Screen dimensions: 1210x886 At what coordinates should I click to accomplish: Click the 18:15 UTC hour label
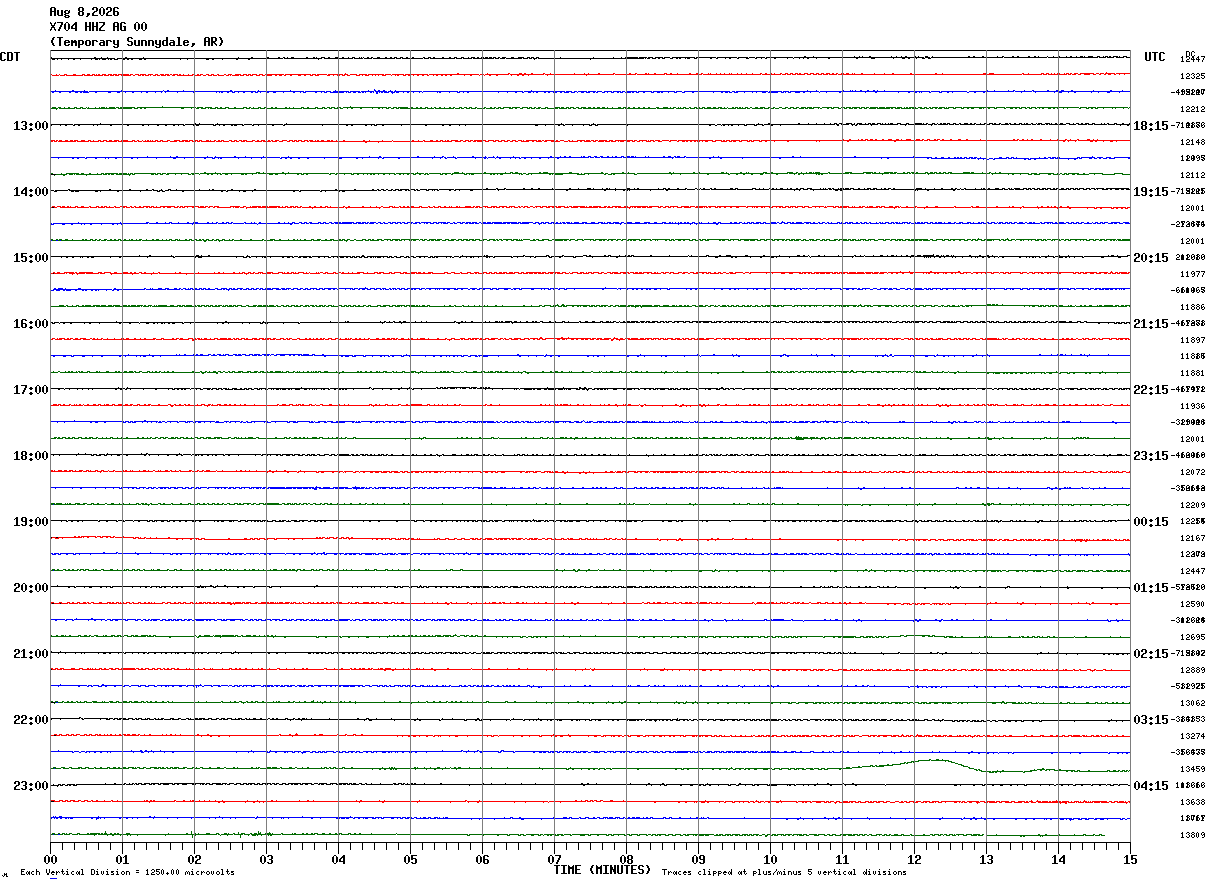[1150, 125]
